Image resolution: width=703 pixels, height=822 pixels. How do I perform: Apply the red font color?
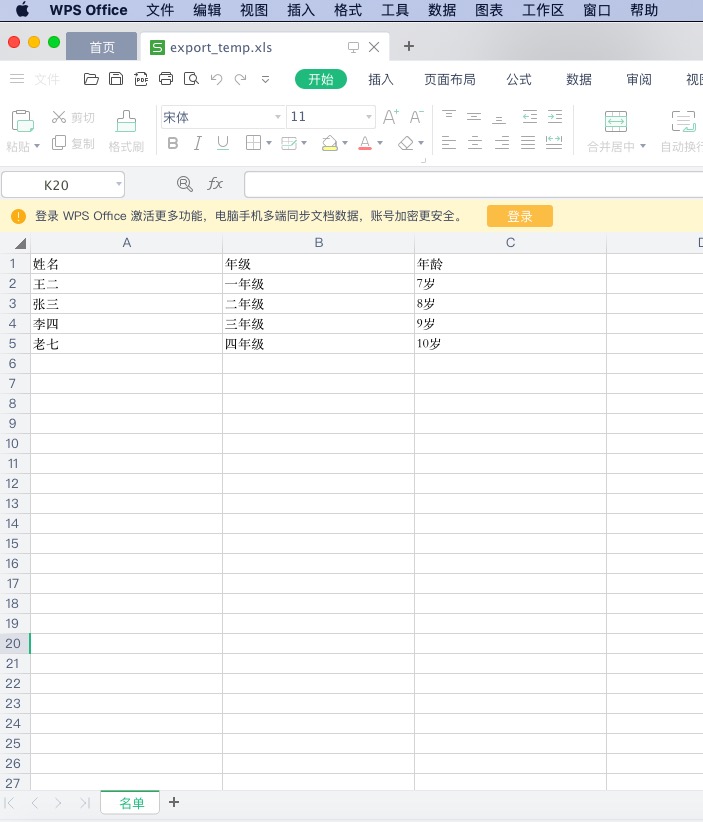[365, 143]
